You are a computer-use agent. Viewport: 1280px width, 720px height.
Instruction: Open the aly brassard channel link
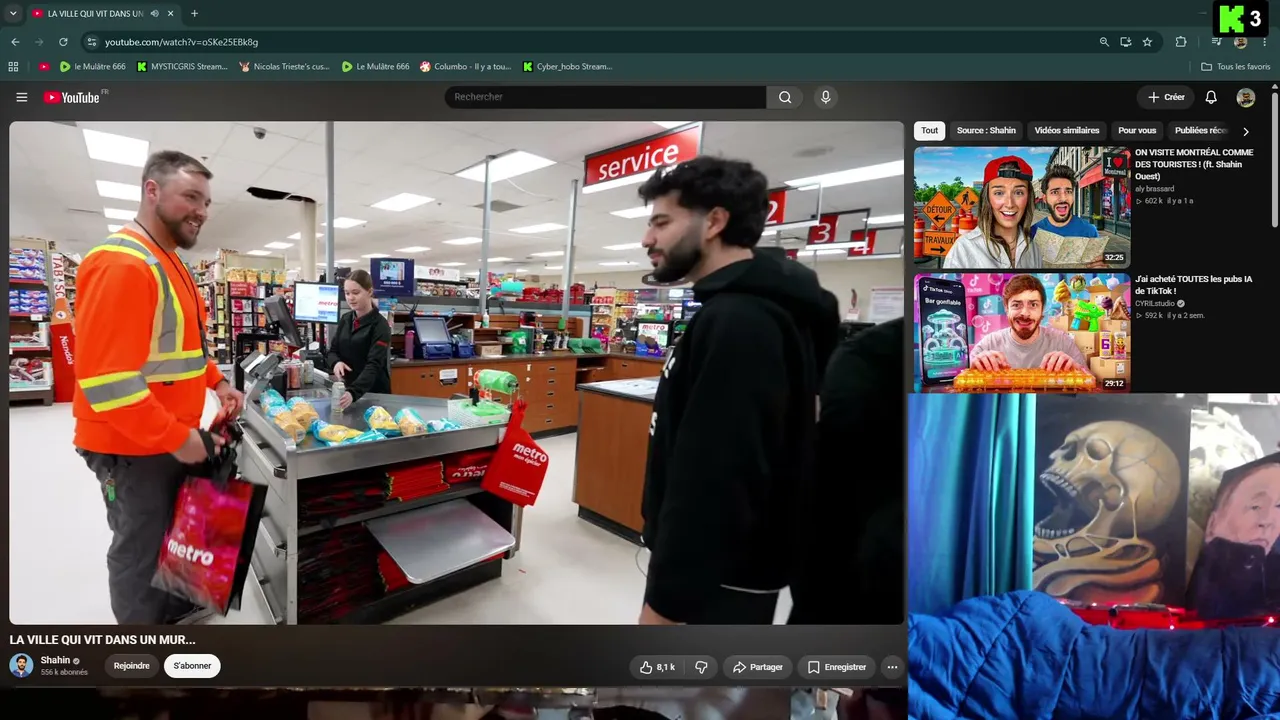(x=1155, y=189)
